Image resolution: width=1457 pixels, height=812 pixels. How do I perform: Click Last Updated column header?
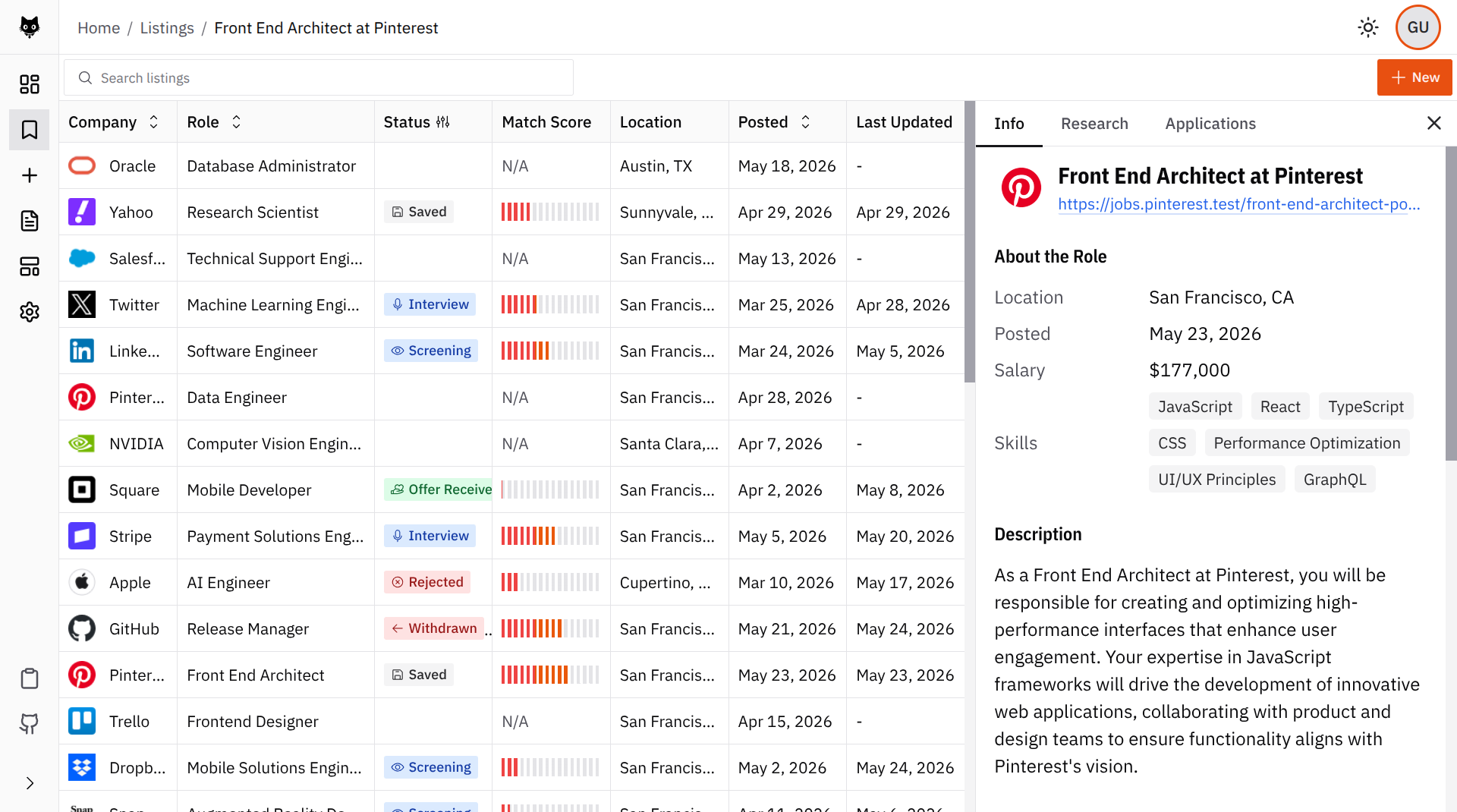(904, 122)
